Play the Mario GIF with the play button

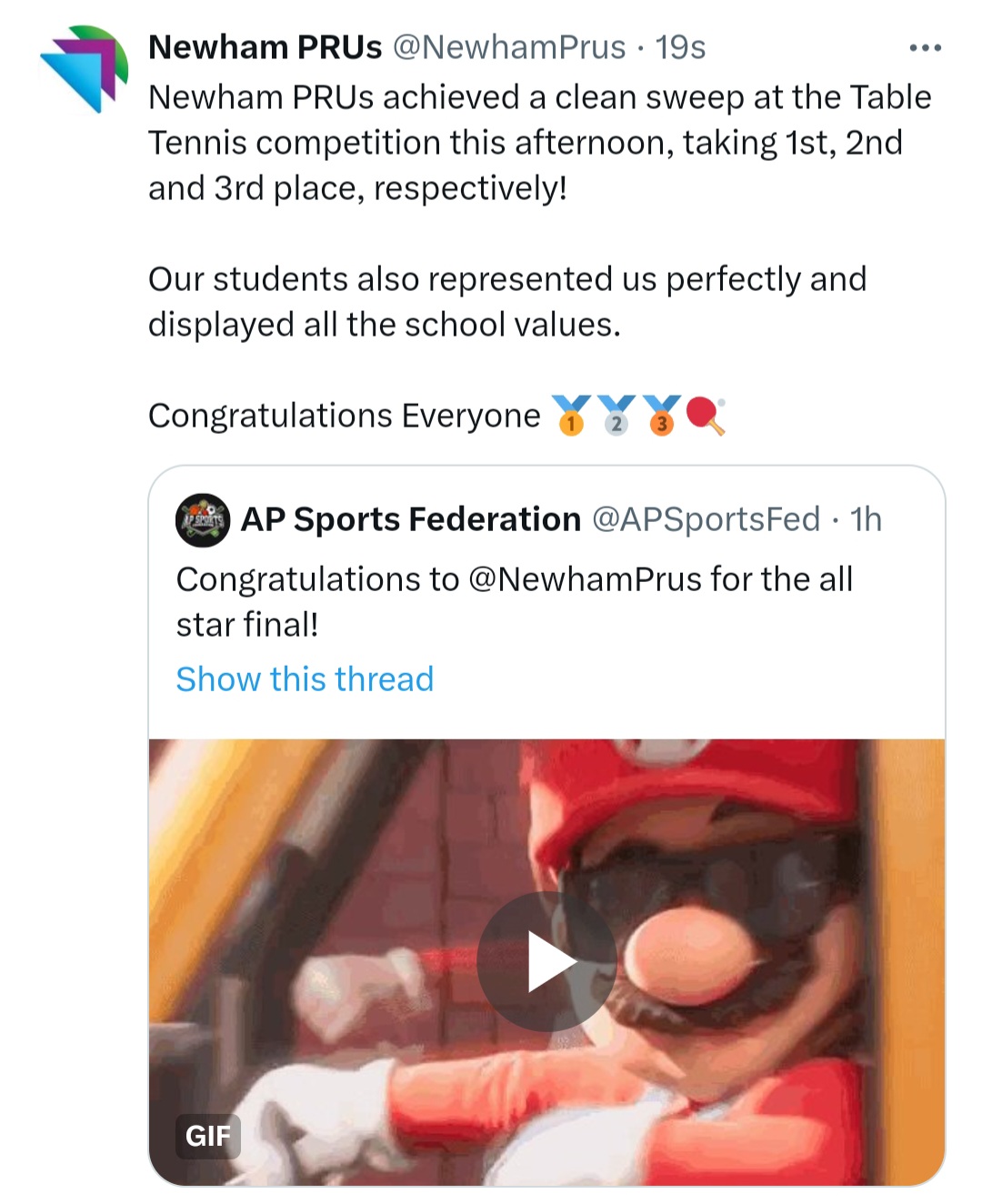coord(546,961)
